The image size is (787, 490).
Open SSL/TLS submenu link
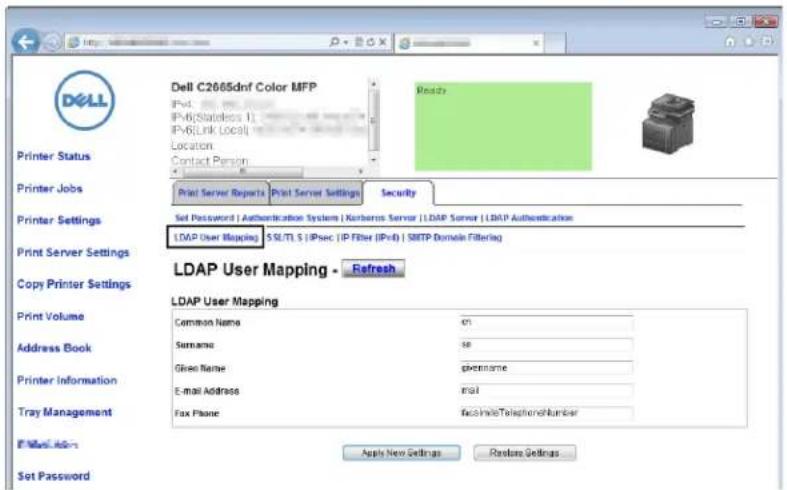click(x=284, y=237)
